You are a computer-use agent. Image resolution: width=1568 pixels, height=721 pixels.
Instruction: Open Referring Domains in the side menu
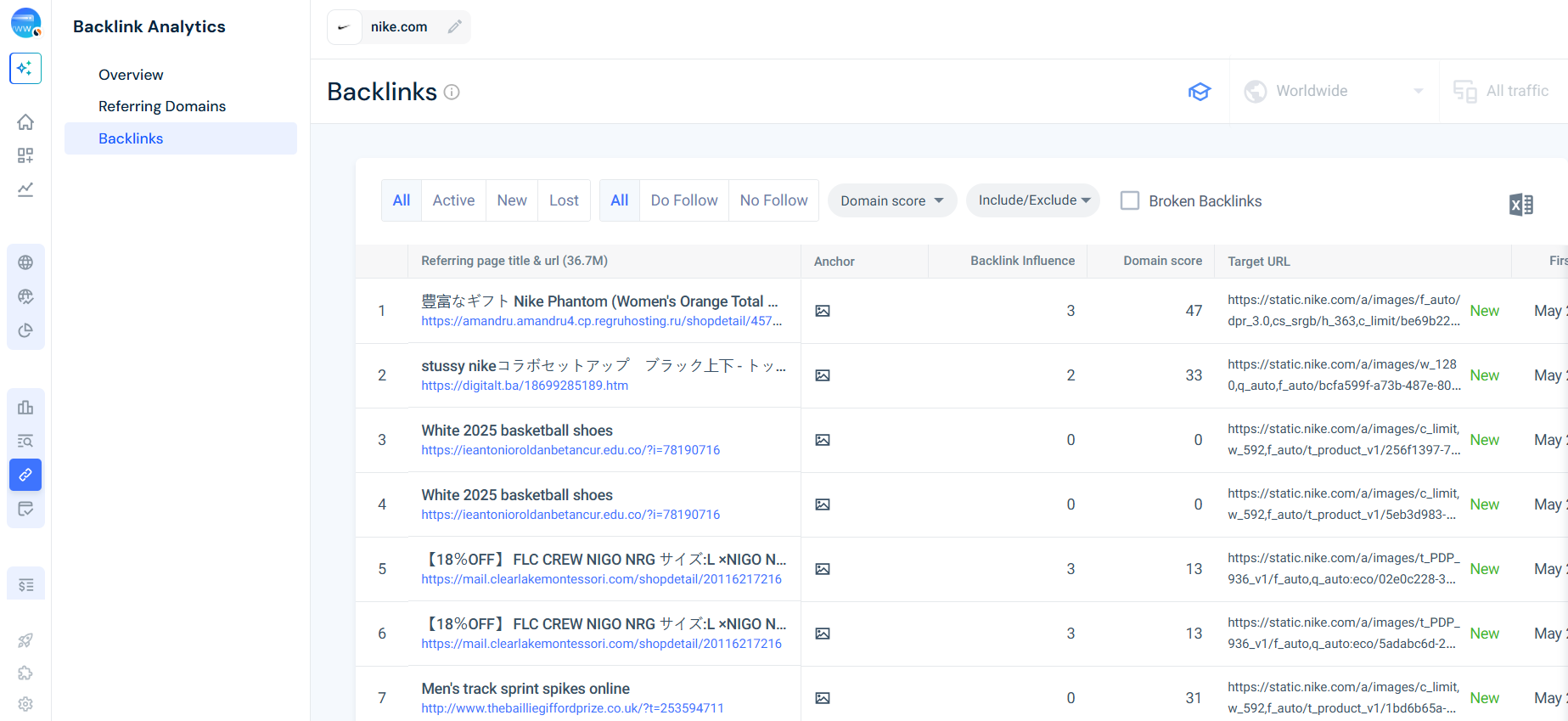tap(162, 106)
